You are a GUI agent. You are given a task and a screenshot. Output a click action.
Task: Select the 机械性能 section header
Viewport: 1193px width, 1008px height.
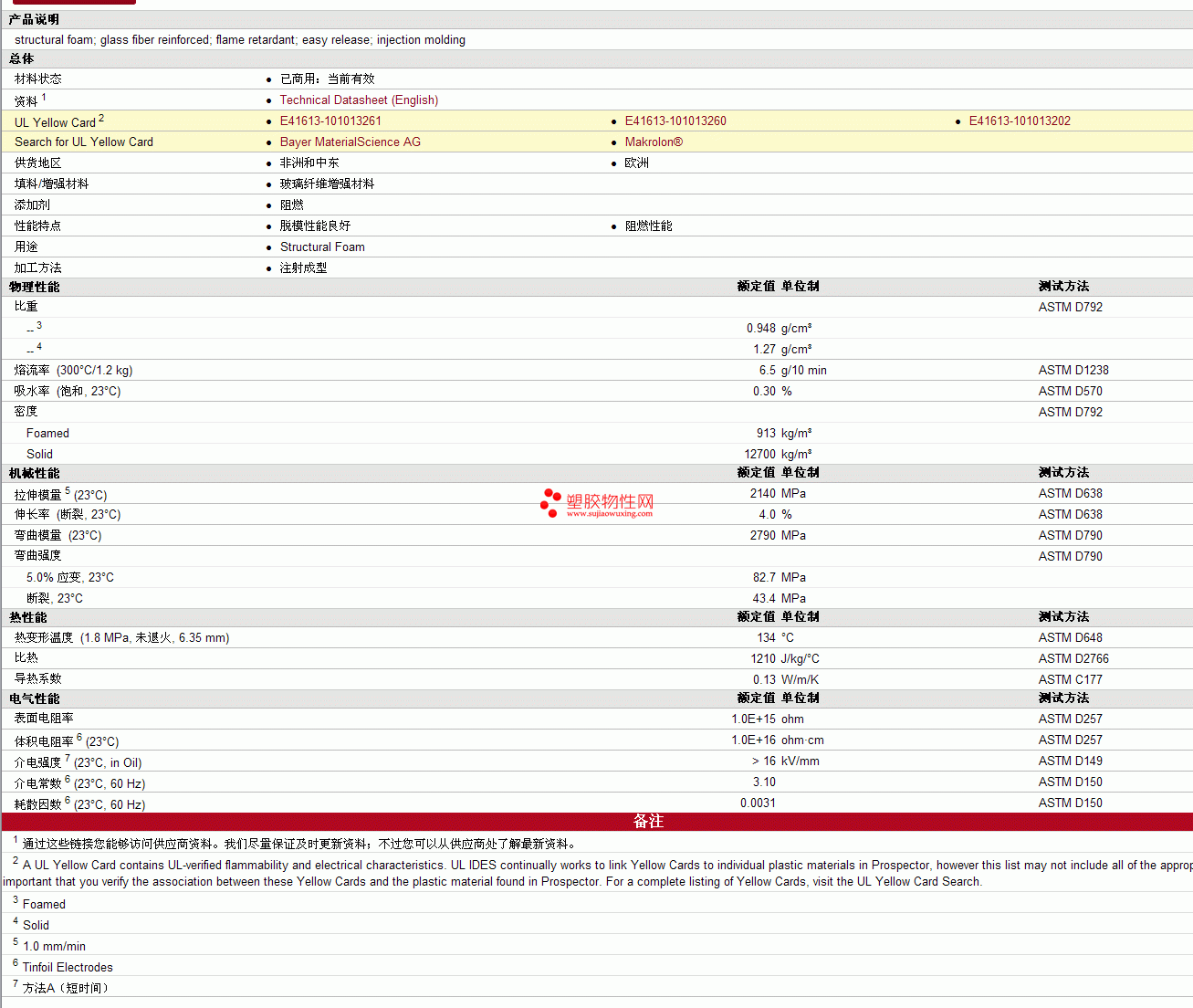pos(35,473)
